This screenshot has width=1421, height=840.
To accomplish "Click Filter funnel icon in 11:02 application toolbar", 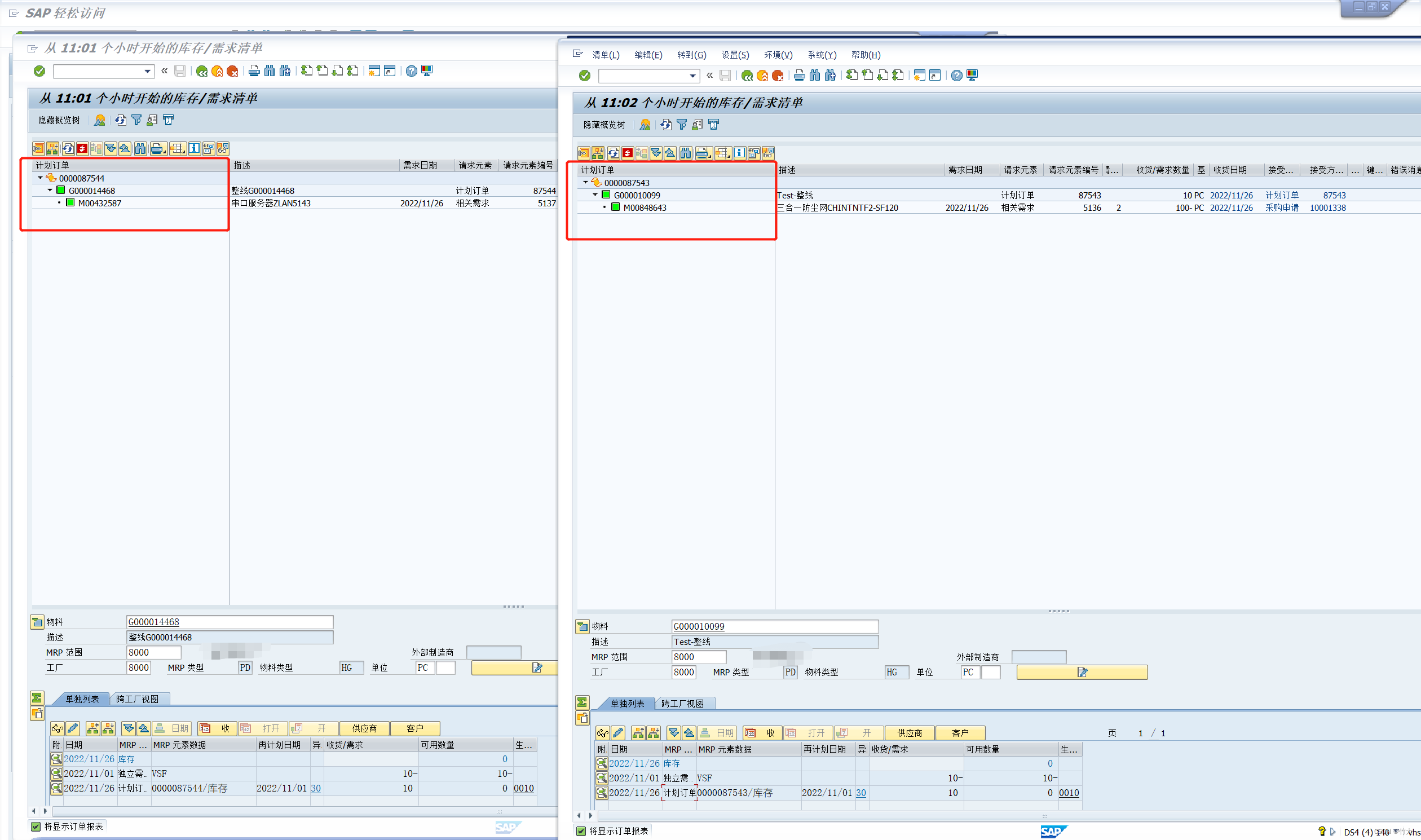I will point(682,125).
